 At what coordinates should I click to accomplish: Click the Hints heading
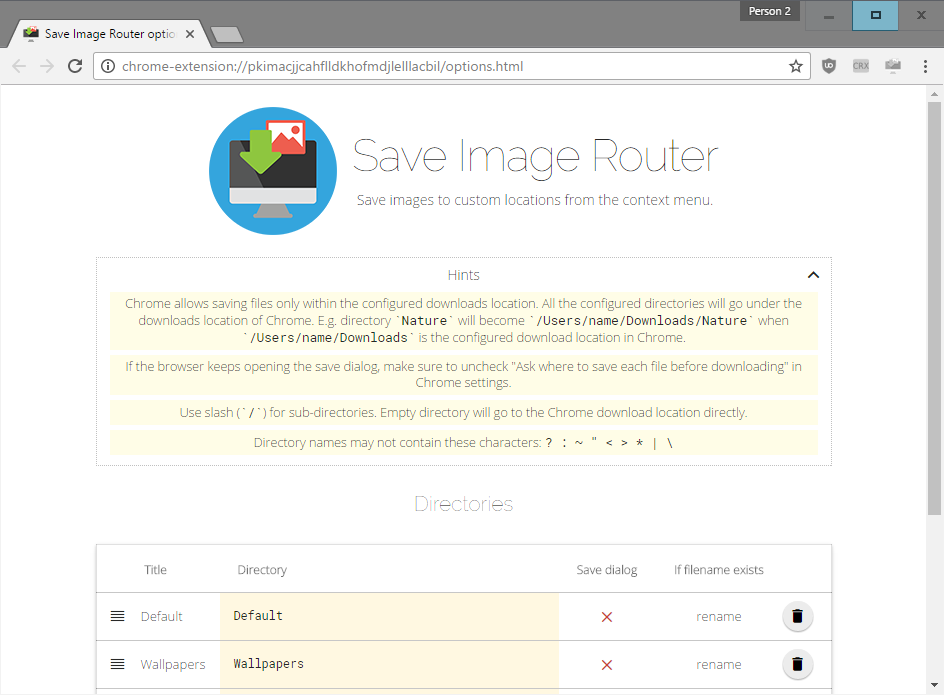(464, 275)
